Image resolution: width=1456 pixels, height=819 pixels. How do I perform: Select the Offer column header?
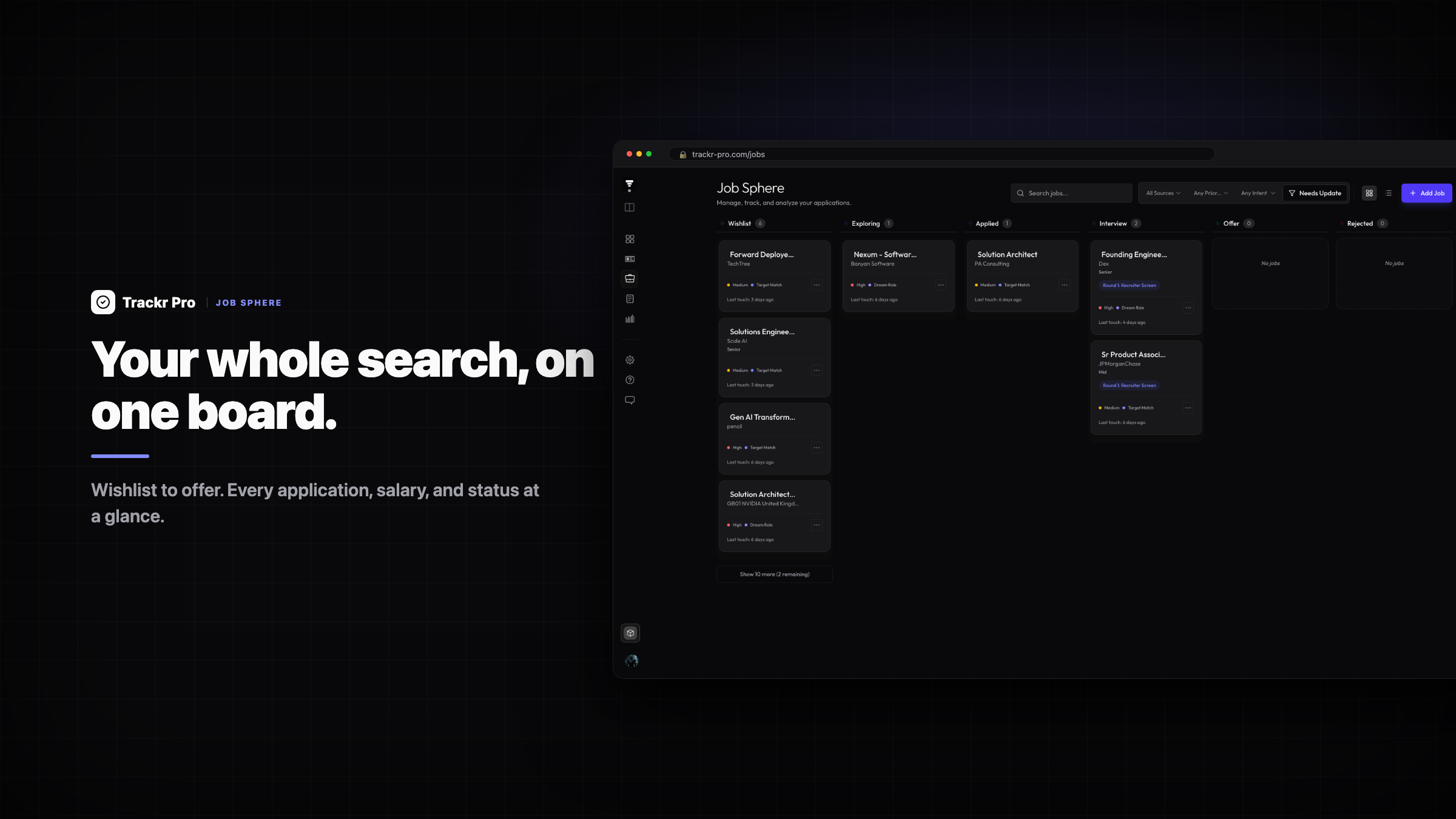click(x=1232, y=223)
